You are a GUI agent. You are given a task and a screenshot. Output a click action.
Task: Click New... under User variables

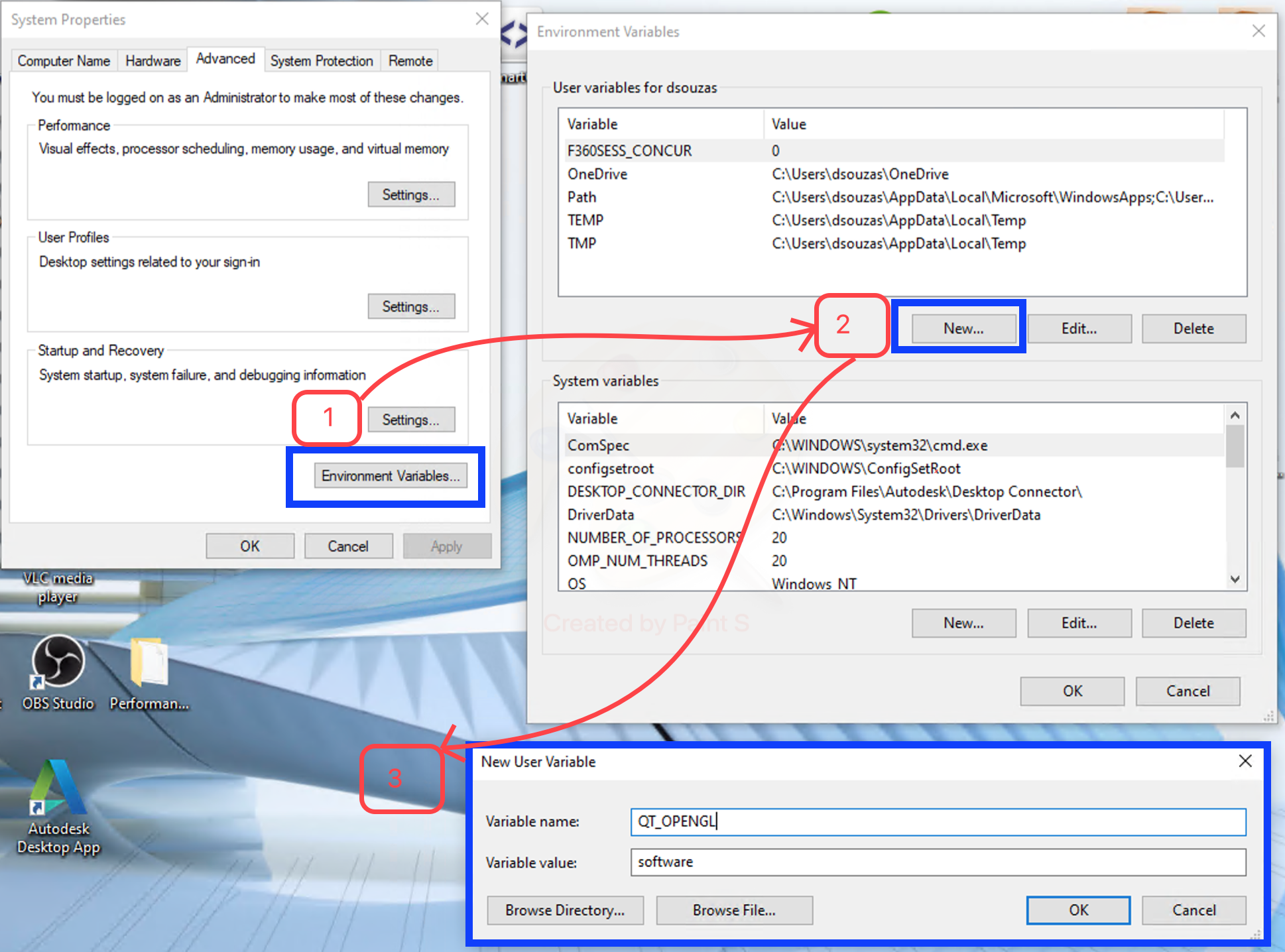(x=963, y=328)
